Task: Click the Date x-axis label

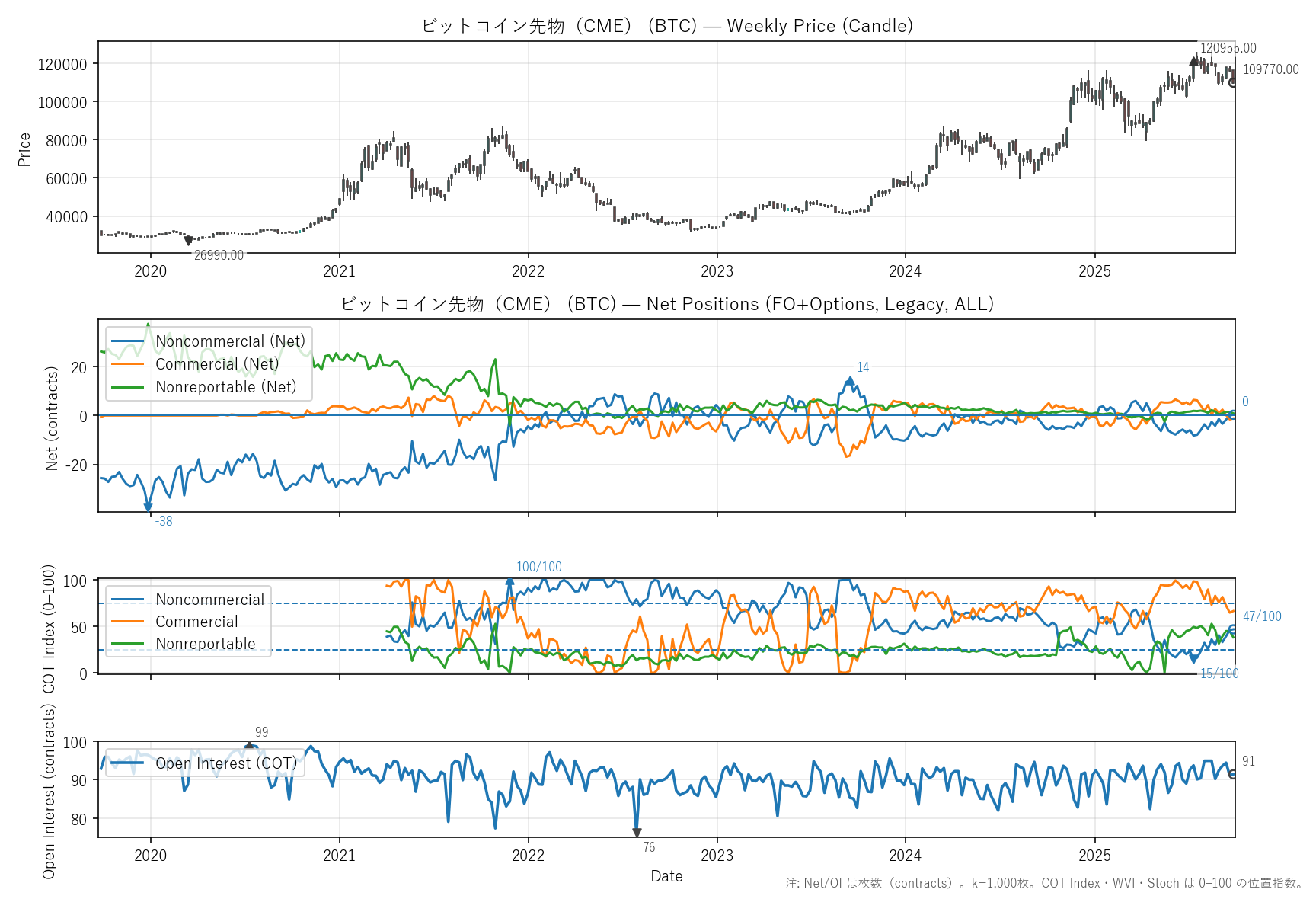Action: pyautogui.click(x=666, y=876)
